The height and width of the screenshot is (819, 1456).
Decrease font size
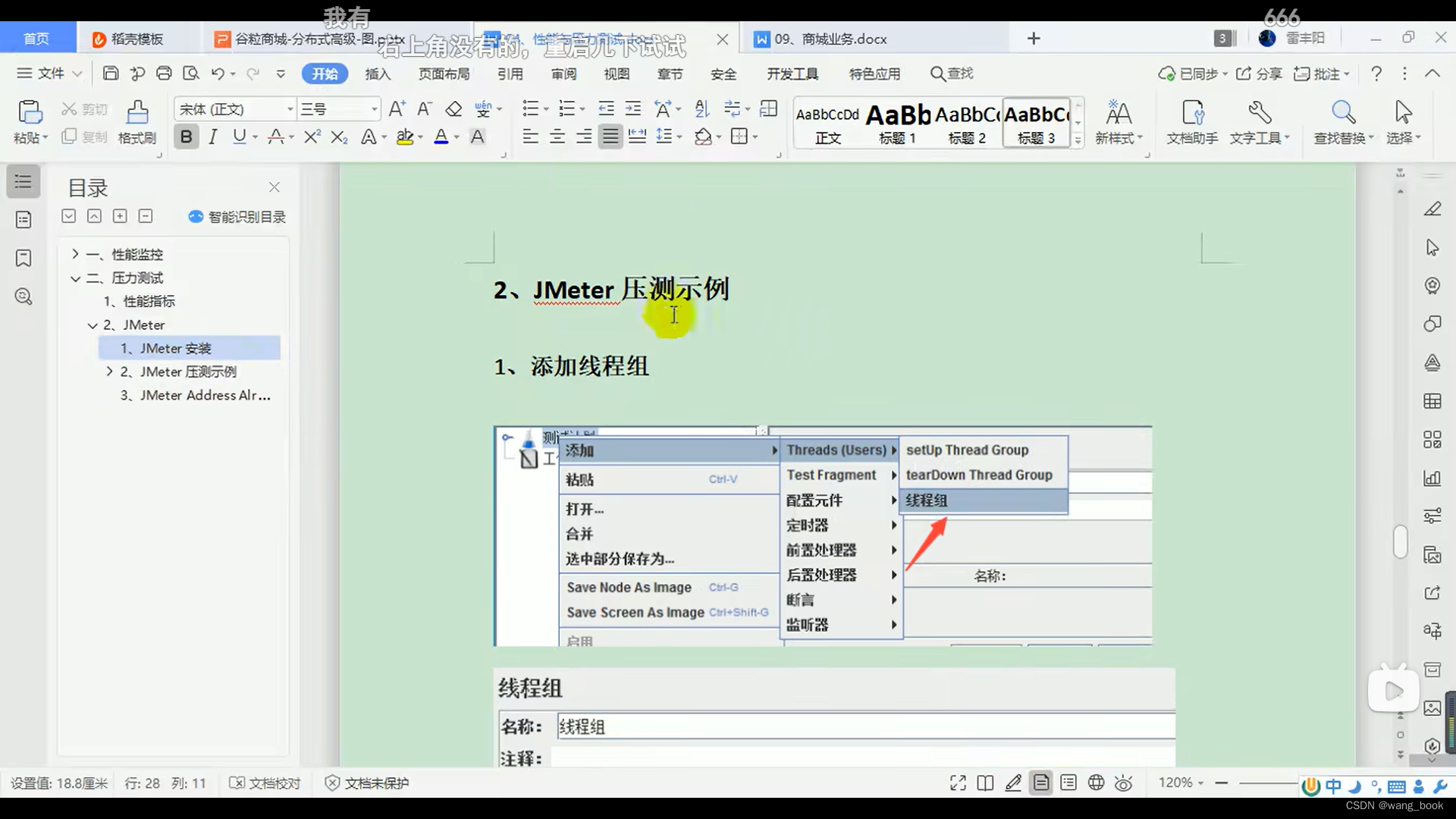coord(425,109)
